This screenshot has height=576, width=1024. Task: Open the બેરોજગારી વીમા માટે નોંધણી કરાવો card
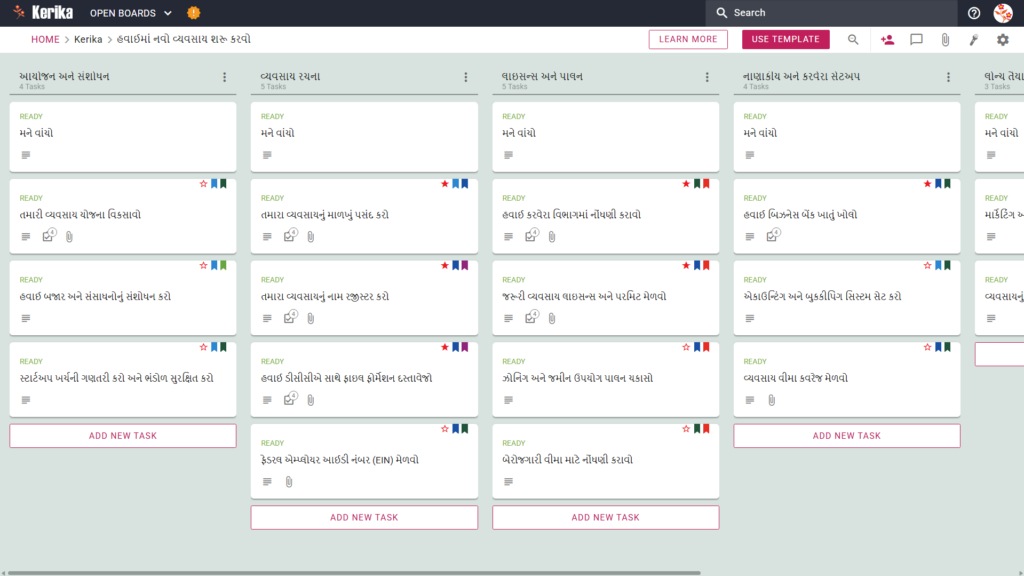point(605,460)
